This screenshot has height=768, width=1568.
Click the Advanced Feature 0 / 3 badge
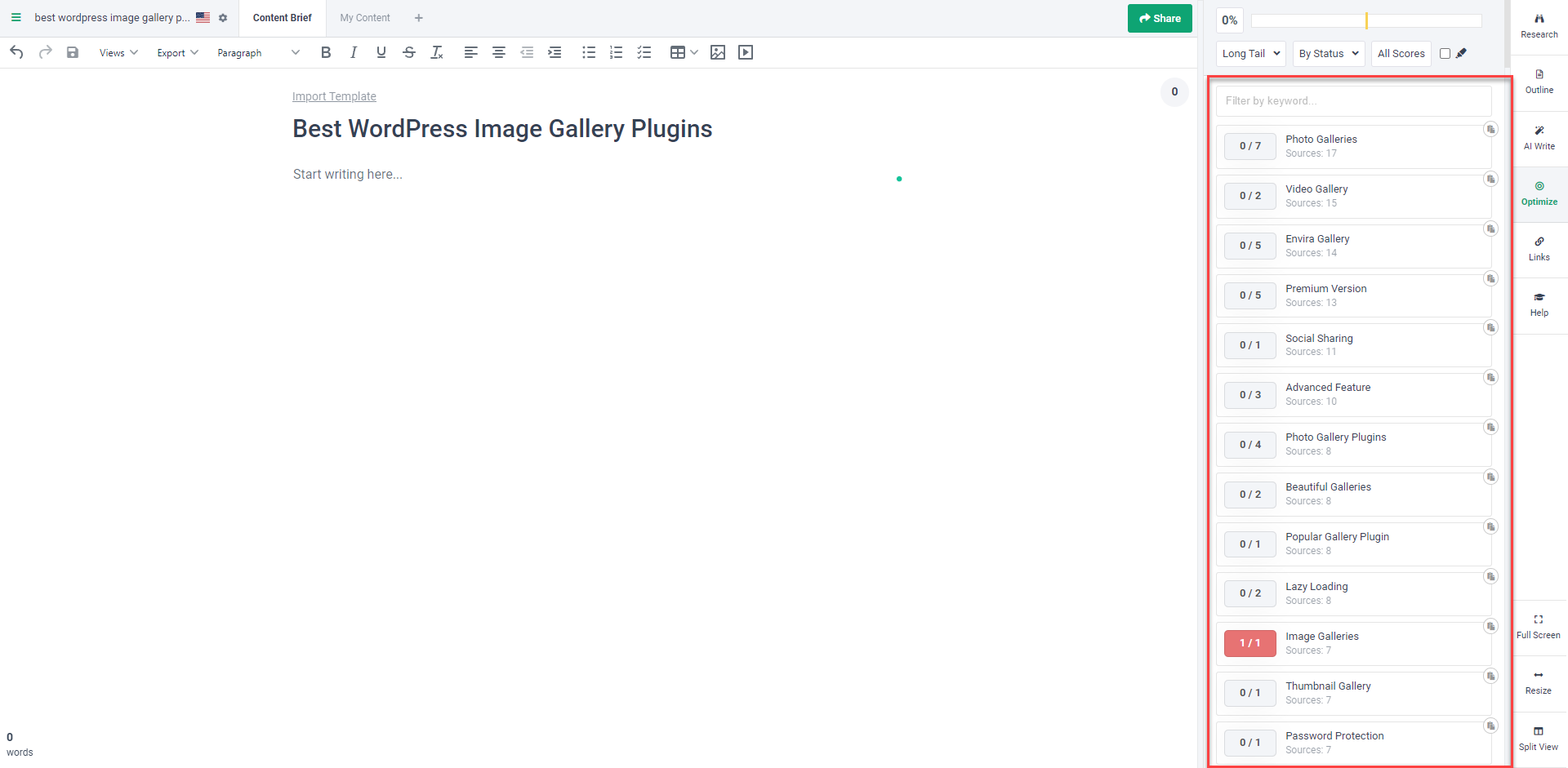(x=1249, y=395)
